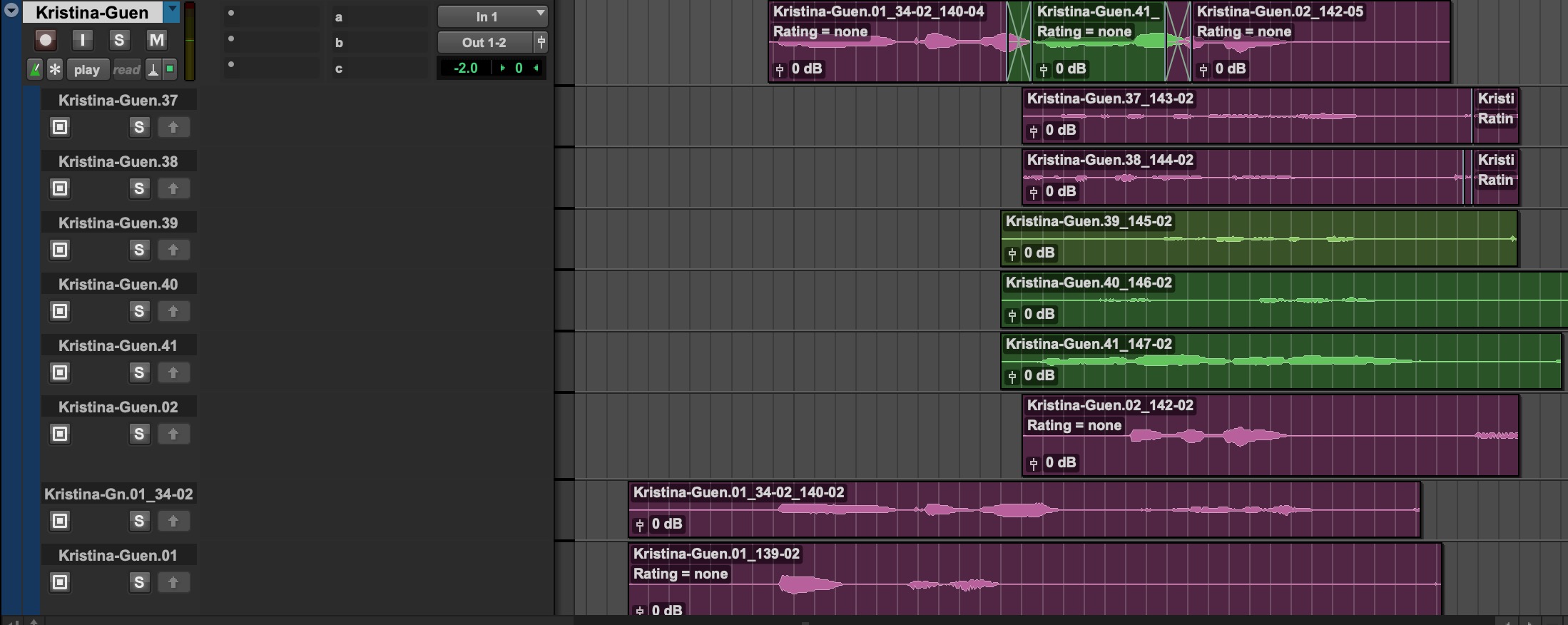Solo the Kristina-Guen.37 playlist lane

tap(139, 127)
